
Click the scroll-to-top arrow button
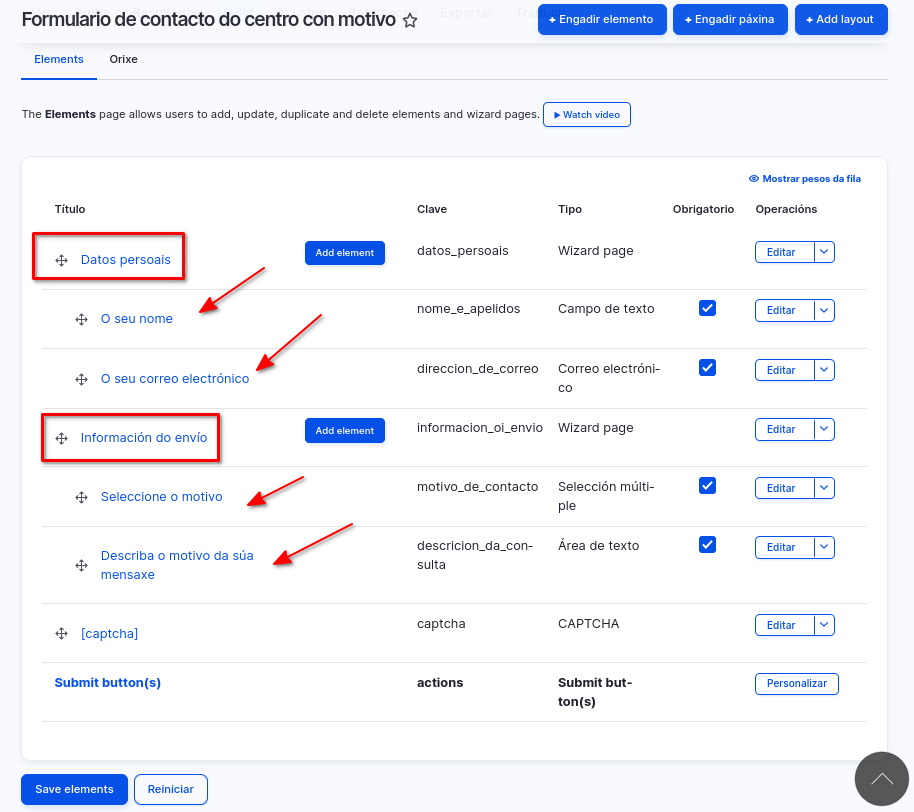(x=882, y=779)
